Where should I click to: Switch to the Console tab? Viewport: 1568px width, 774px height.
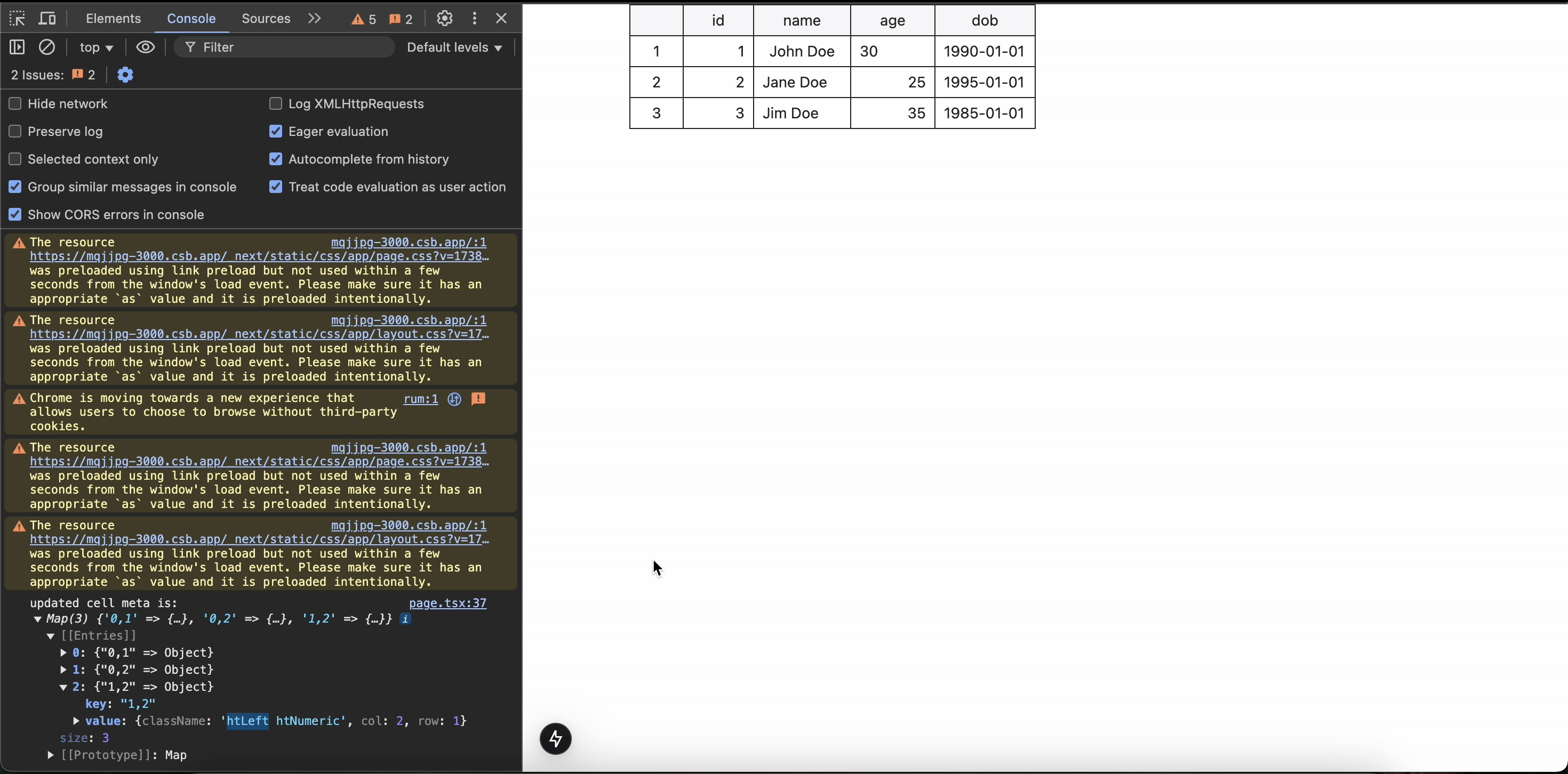[191, 19]
